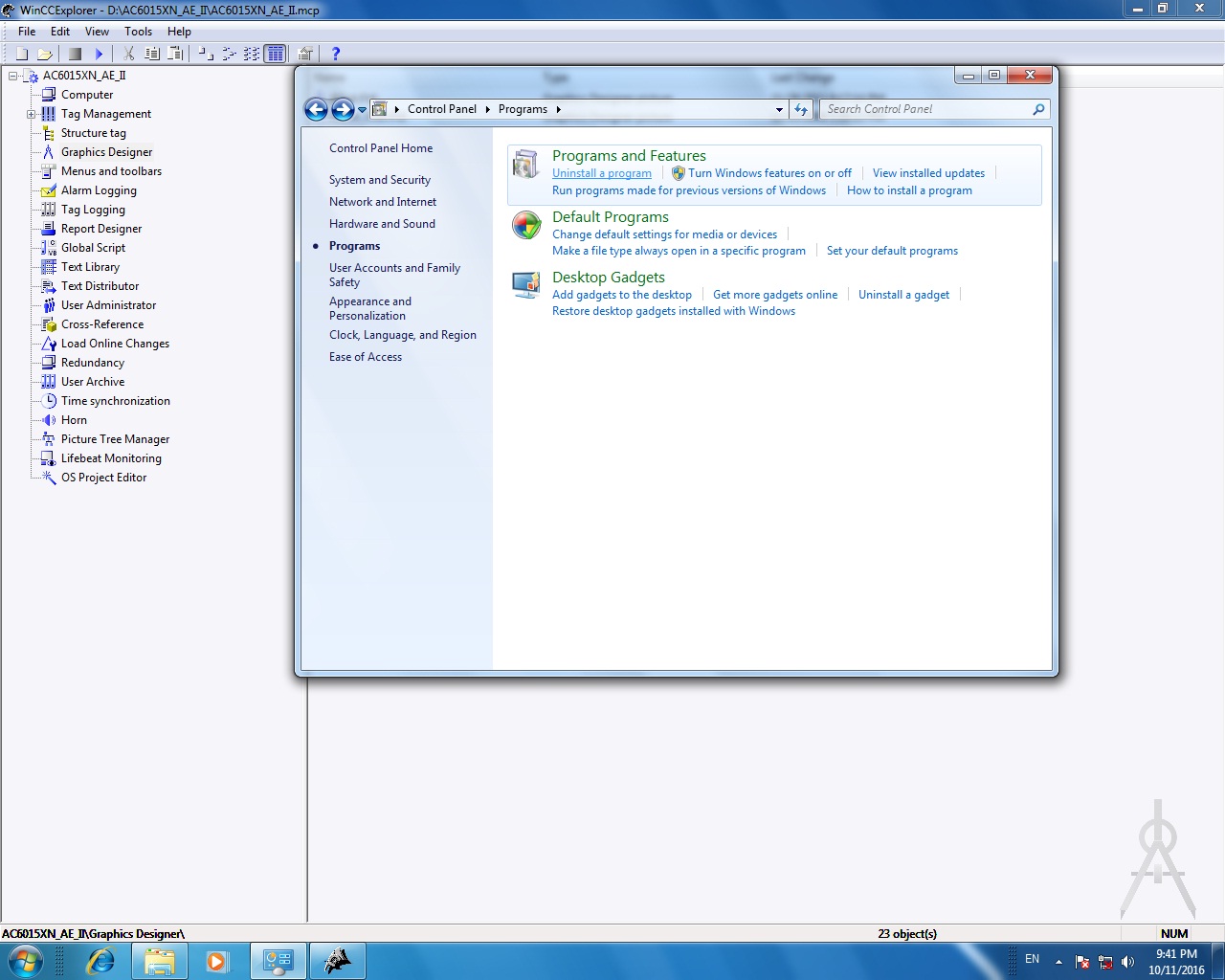The image size is (1225, 980).
Task: Click the Graphics Designer tree icon
Action: 49,152
